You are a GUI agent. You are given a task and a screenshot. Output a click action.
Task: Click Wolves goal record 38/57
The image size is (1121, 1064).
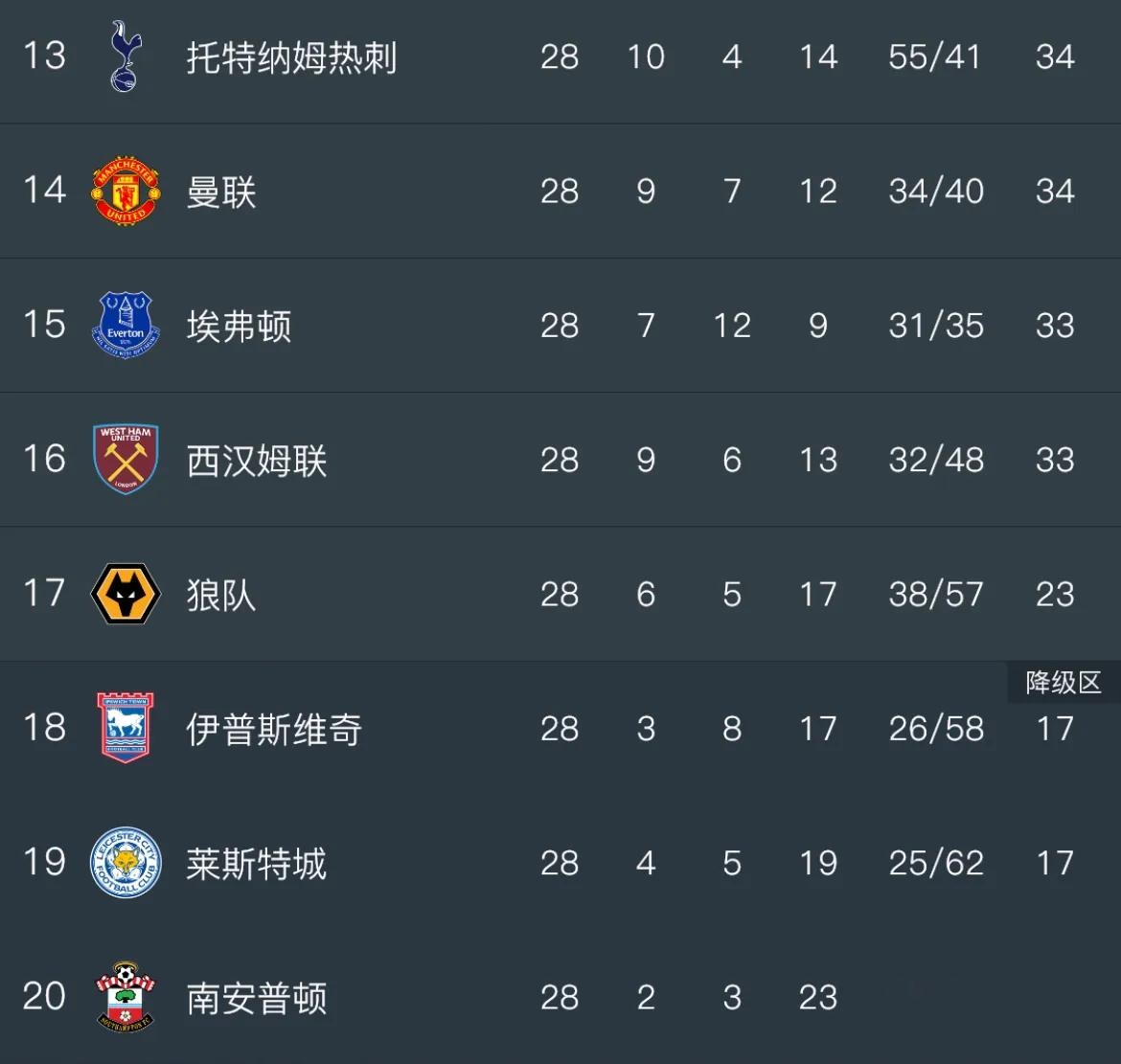pyautogui.click(x=936, y=594)
